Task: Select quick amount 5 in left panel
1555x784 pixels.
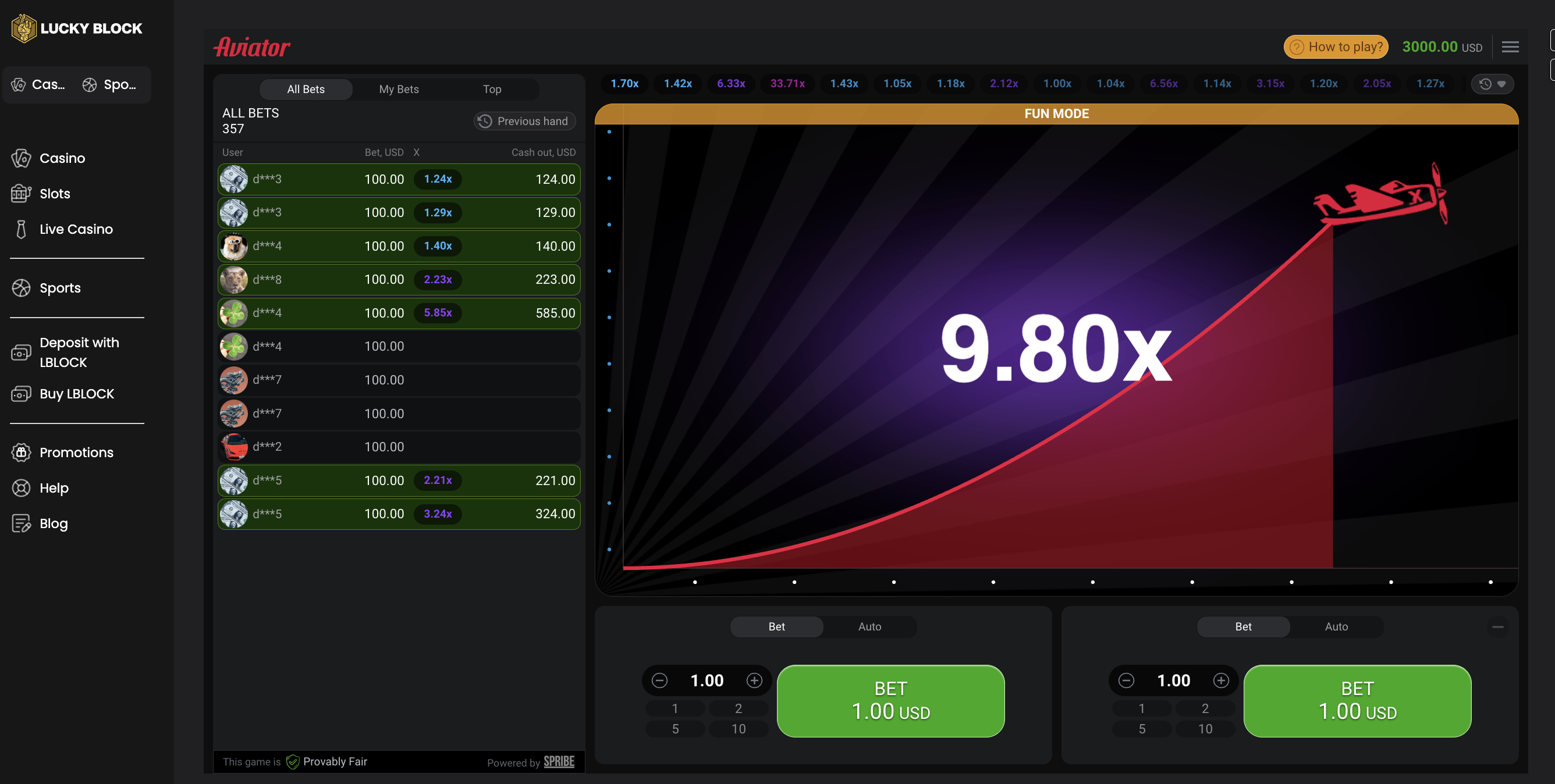Action: (x=675, y=729)
